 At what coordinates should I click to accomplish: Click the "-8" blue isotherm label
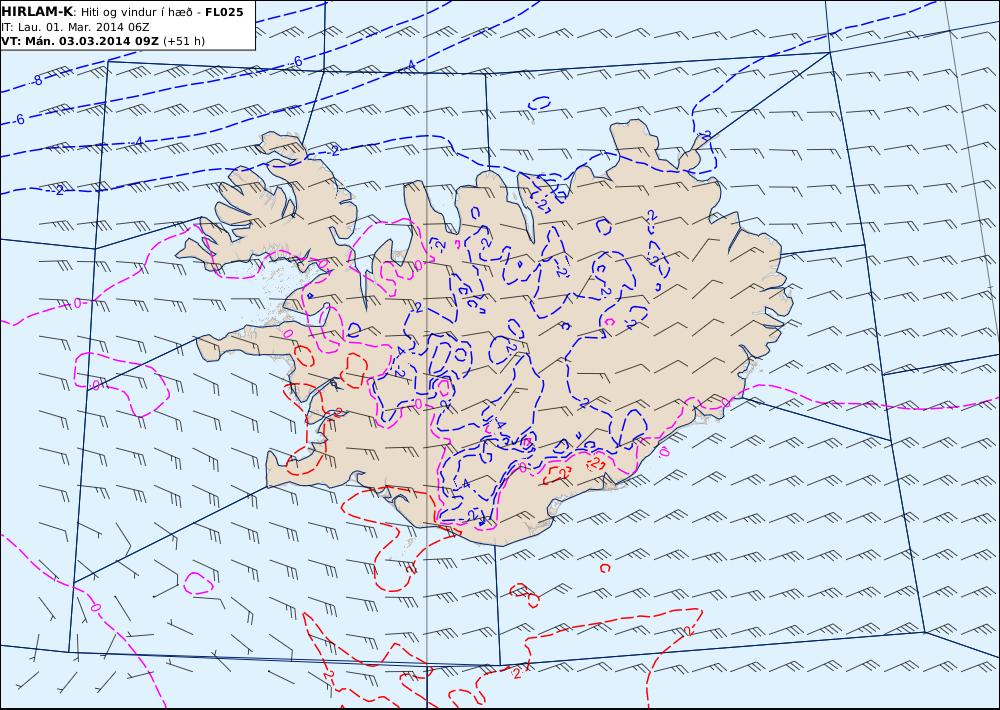click(37, 80)
